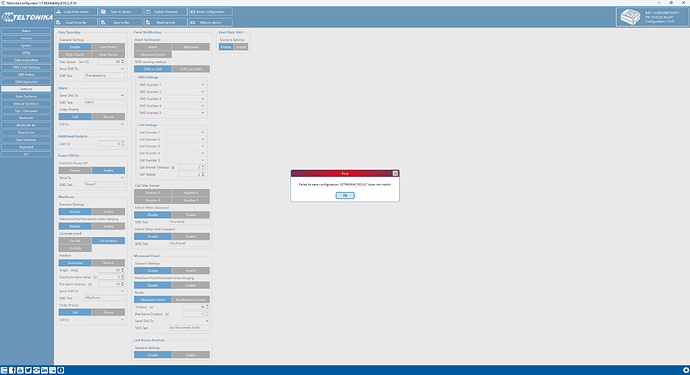Click the Reboot device toolbar button

pos(211,22)
